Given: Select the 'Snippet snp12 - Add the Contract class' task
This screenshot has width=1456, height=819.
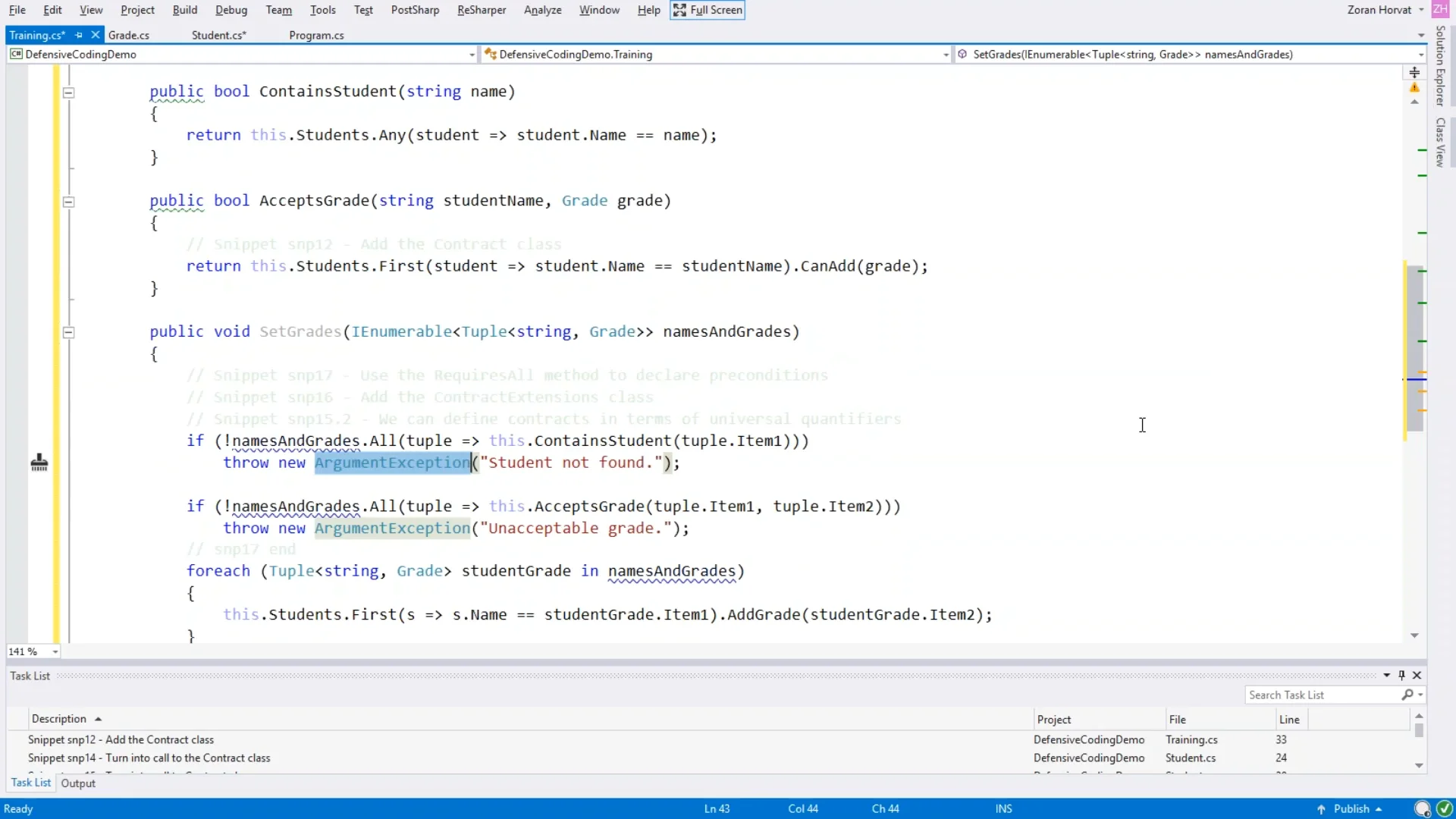Looking at the screenshot, I should click(x=121, y=740).
